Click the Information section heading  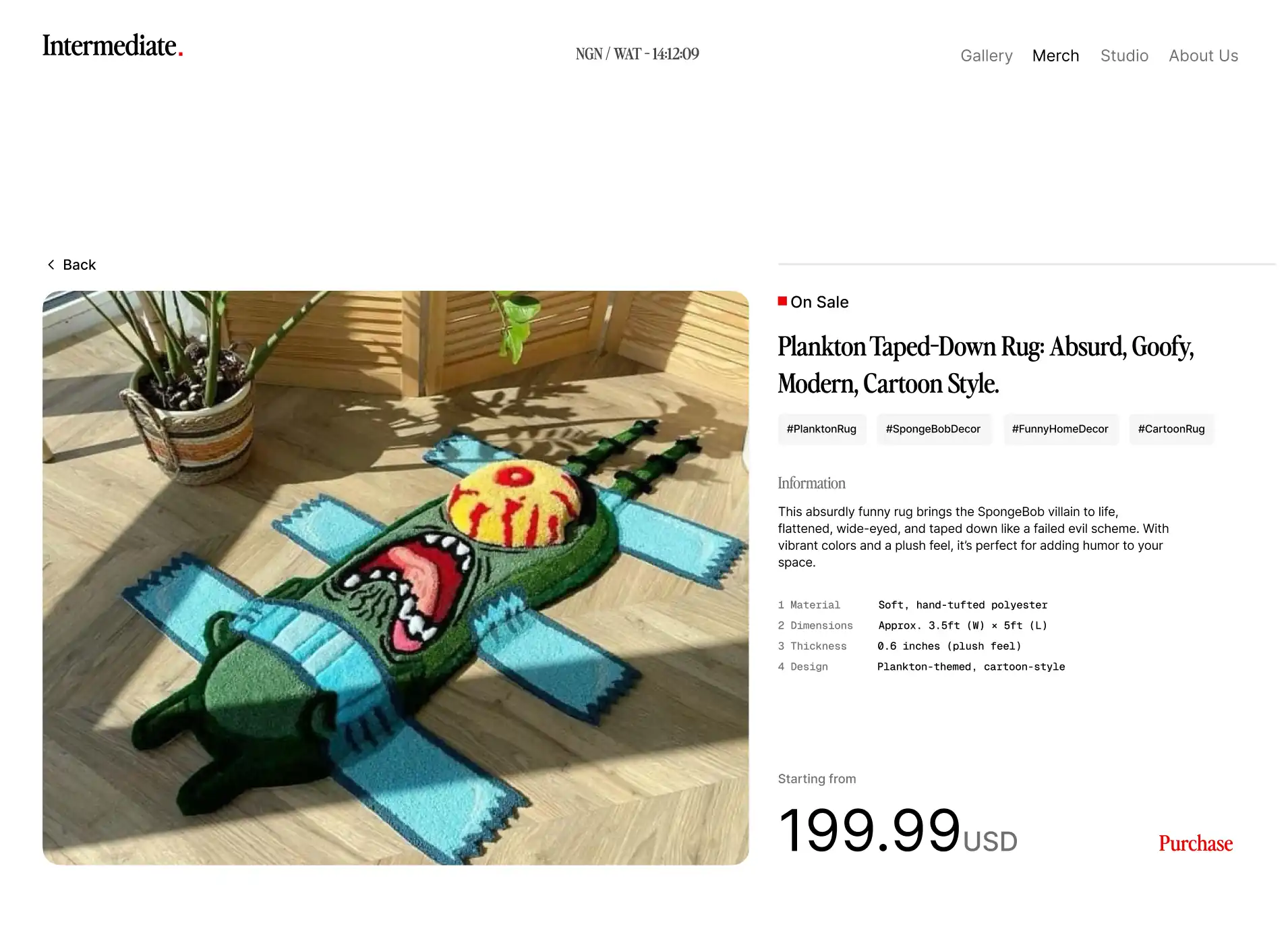click(x=811, y=483)
